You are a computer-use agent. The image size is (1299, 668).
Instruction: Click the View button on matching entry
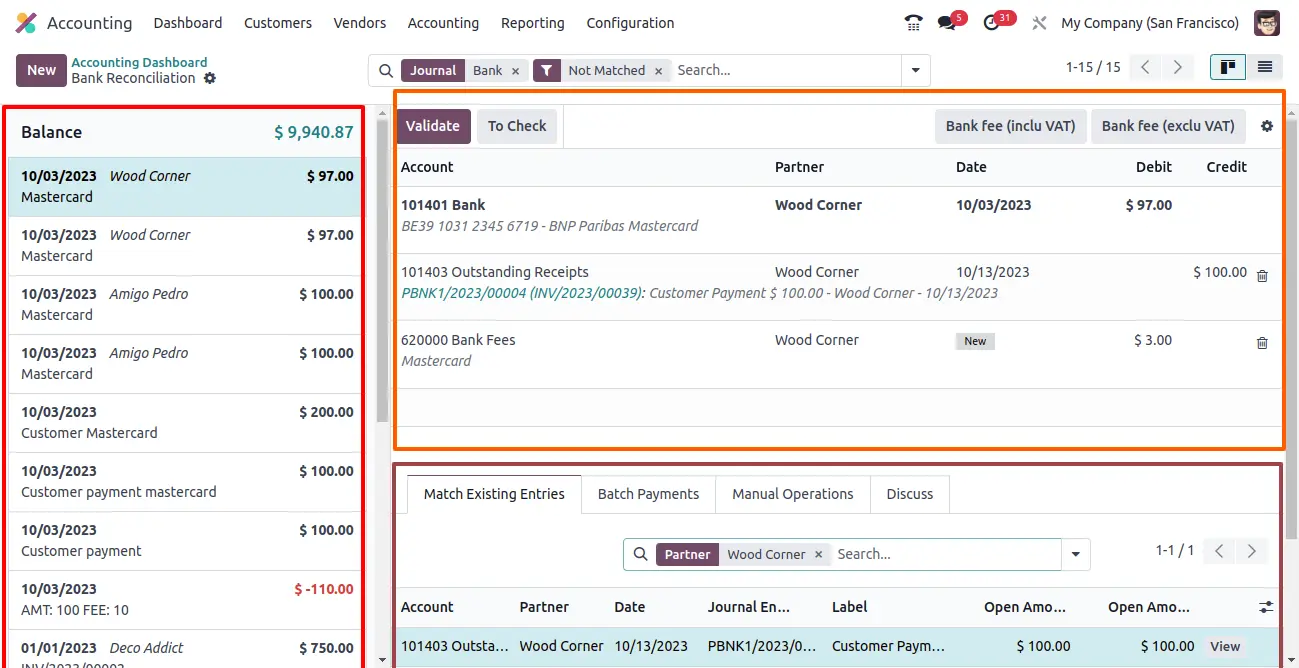[1225, 646]
